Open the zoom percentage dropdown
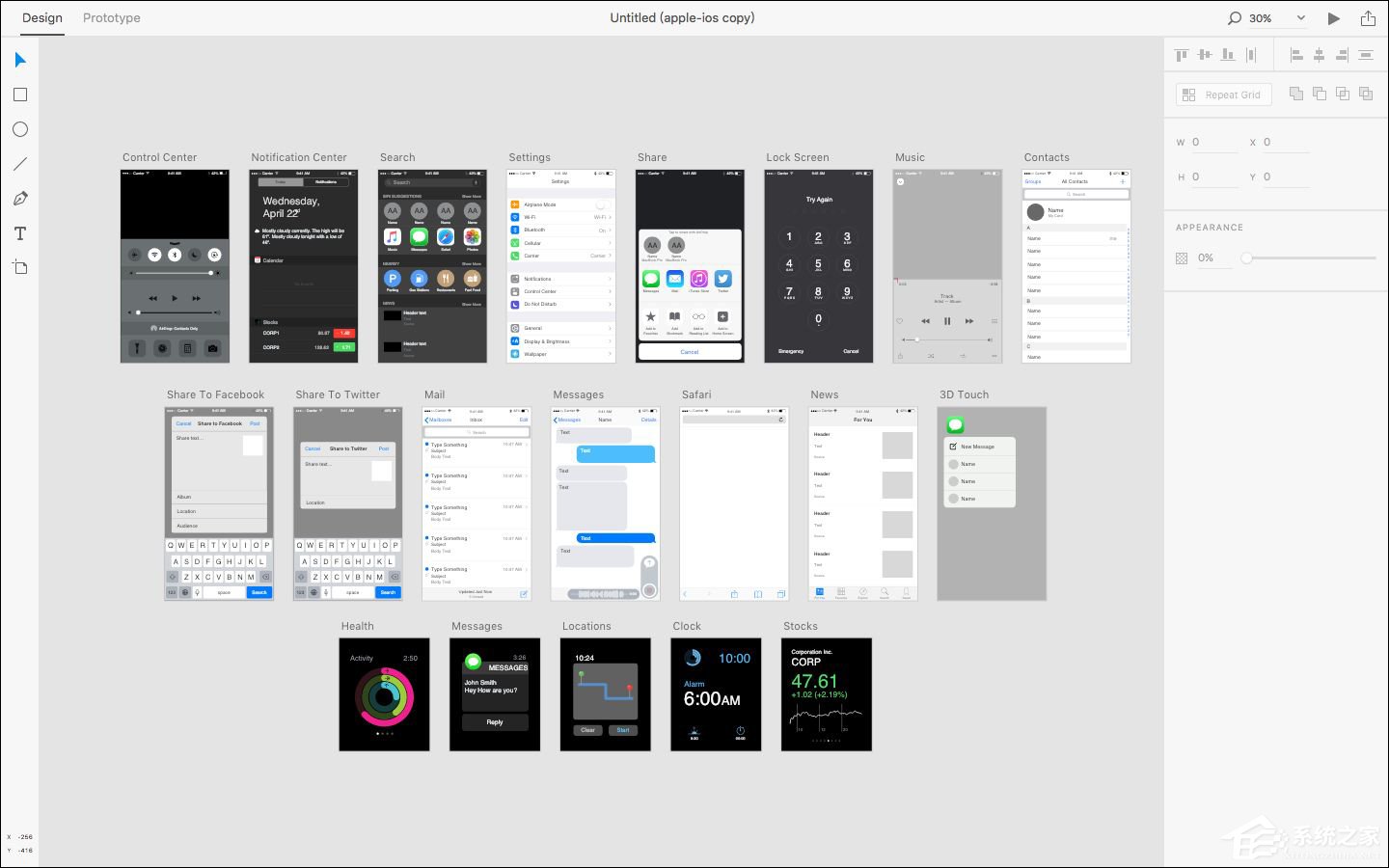This screenshot has height=868, width=1389. pos(1300,18)
